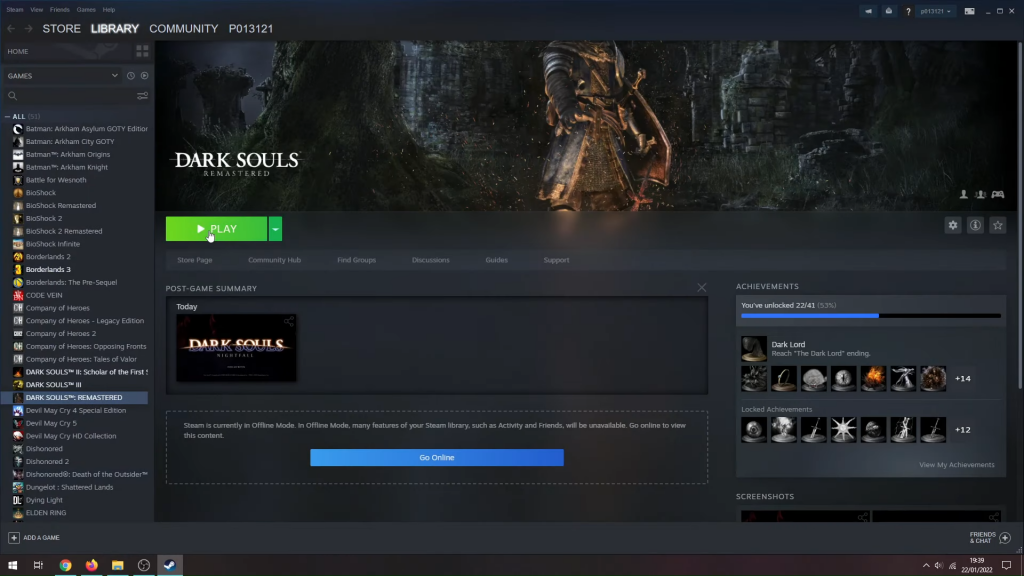Open the Discussions link
1024x576 pixels.
(430, 260)
